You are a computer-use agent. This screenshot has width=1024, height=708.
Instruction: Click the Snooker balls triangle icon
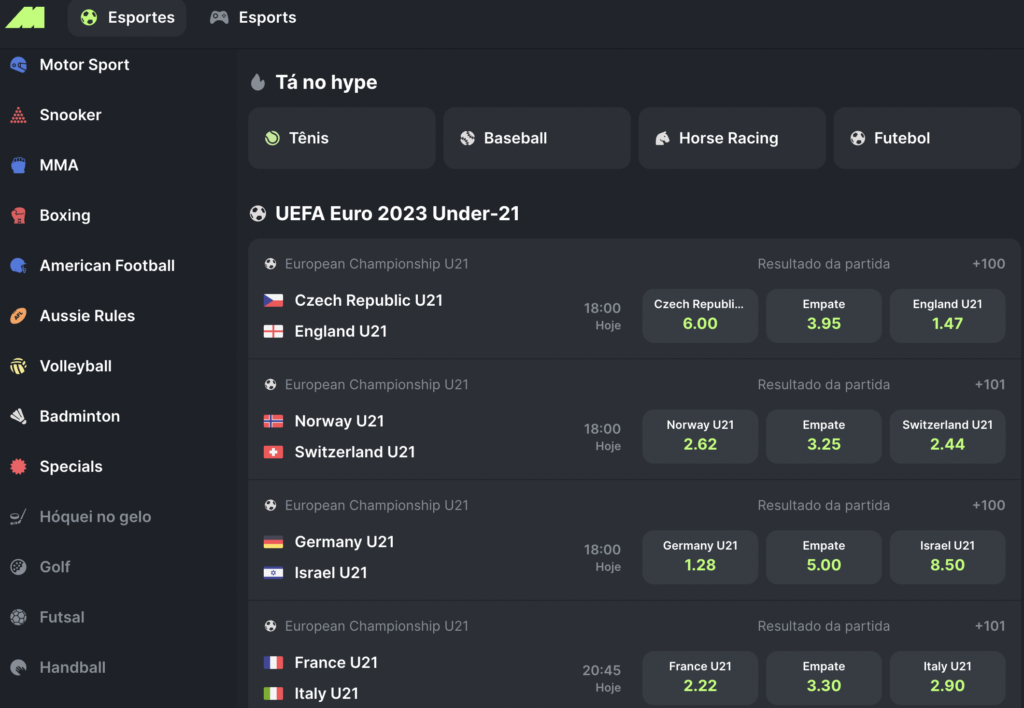18,115
